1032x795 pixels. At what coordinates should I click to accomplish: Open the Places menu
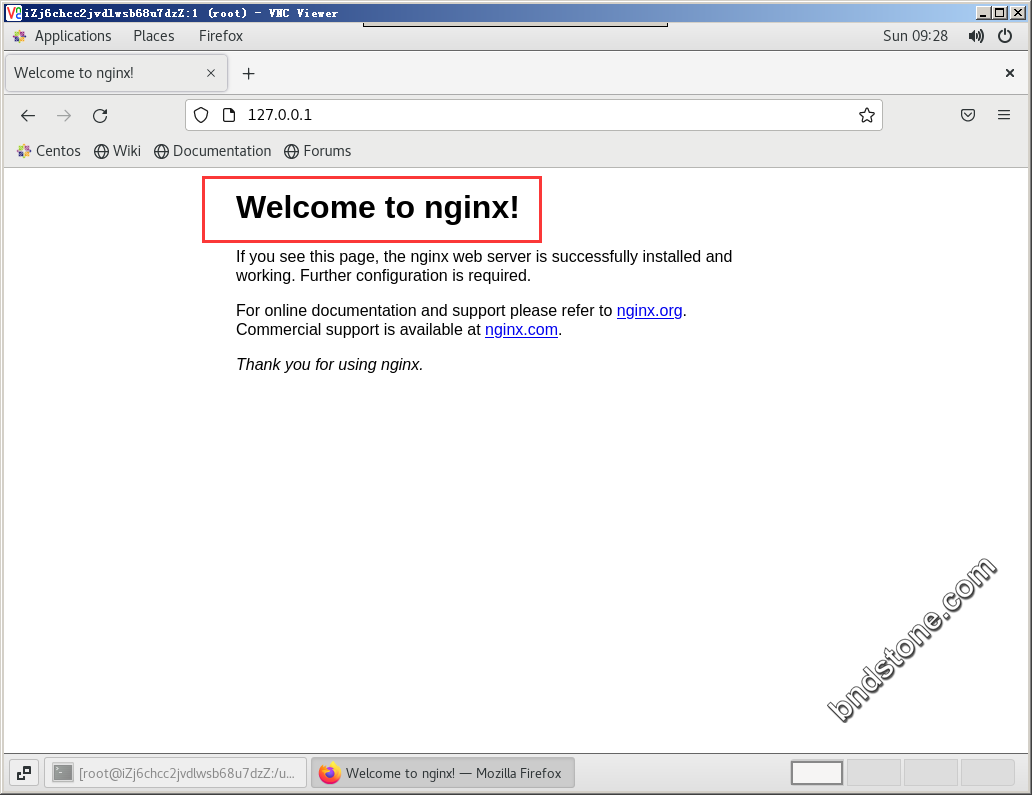point(154,36)
